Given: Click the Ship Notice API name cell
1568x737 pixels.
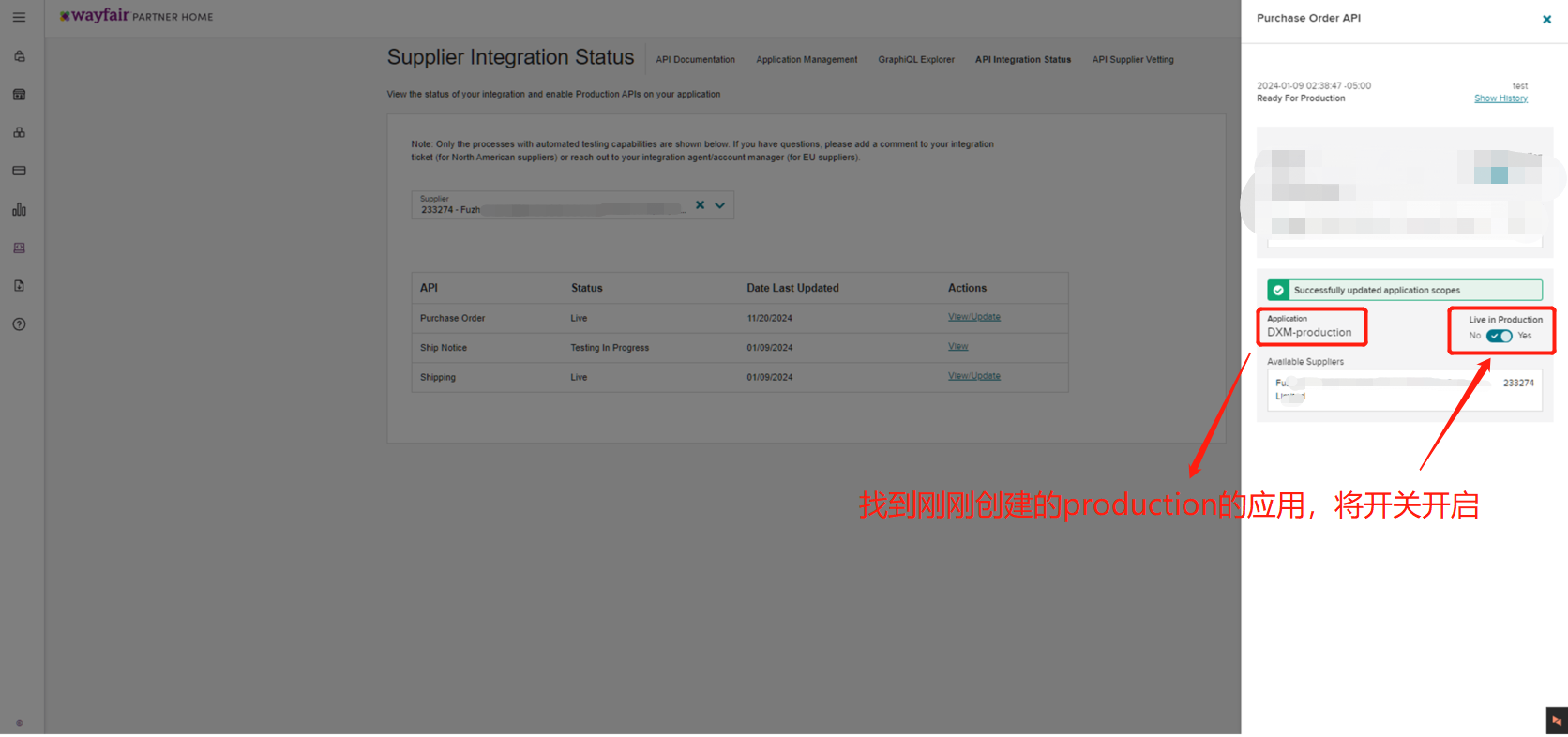Looking at the screenshot, I should (x=443, y=348).
